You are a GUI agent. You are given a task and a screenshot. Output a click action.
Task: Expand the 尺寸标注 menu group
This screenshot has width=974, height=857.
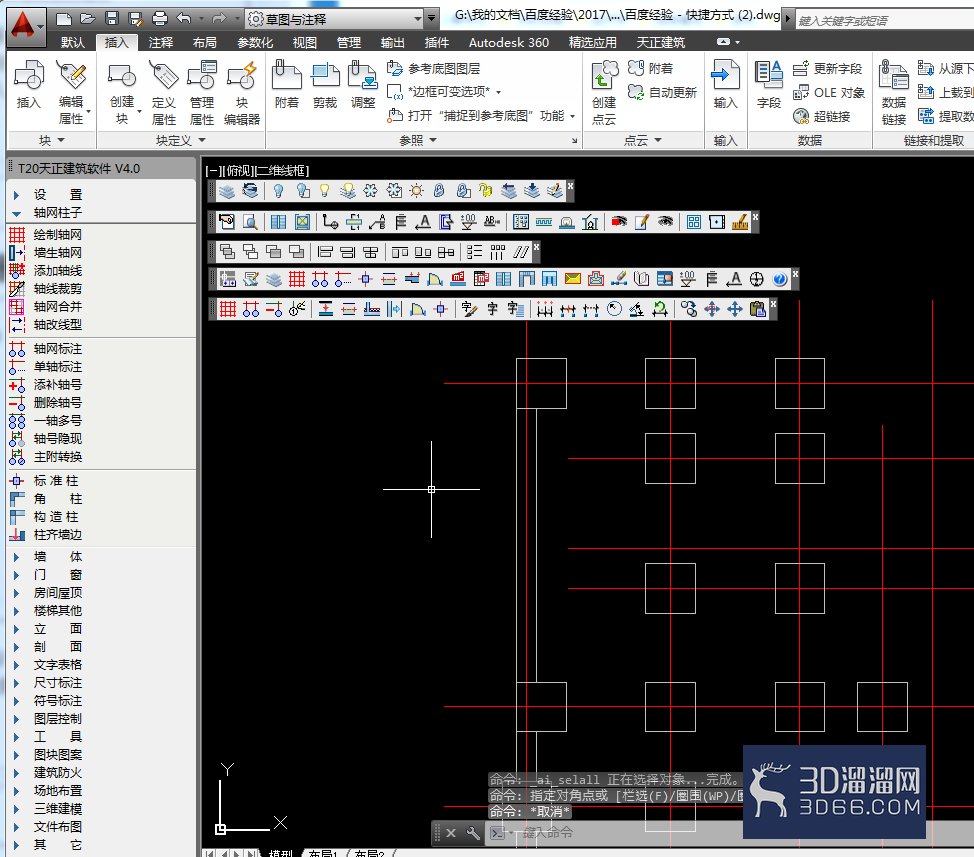[48, 683]
